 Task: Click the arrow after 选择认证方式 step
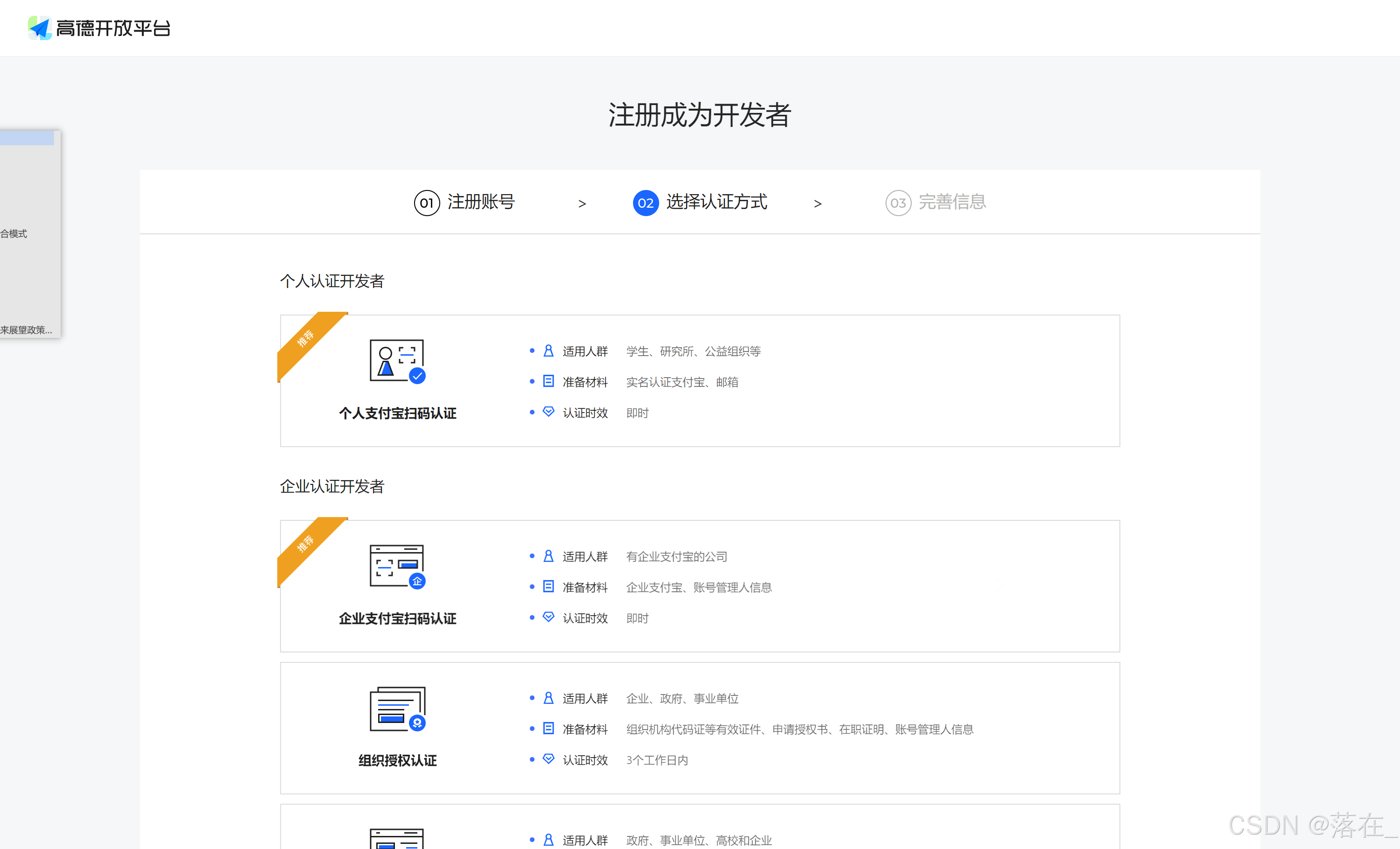tap(817, 203)
